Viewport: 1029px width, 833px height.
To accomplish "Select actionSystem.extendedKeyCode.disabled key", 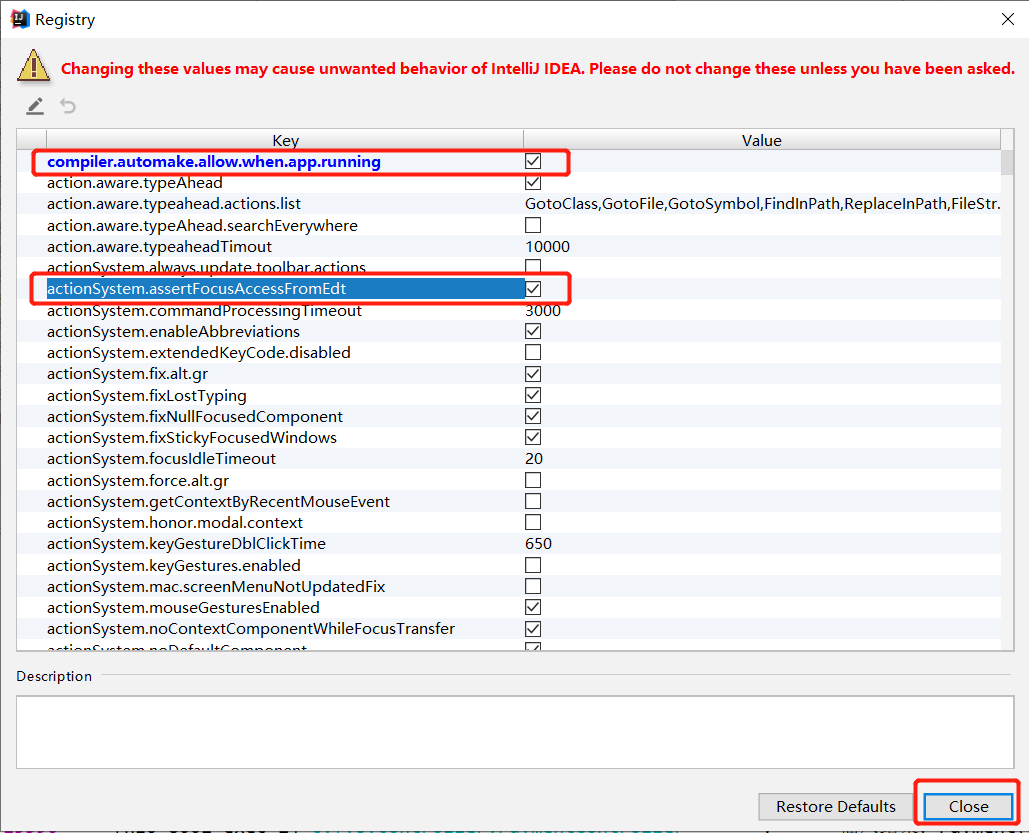I will (x=199, y=352).
